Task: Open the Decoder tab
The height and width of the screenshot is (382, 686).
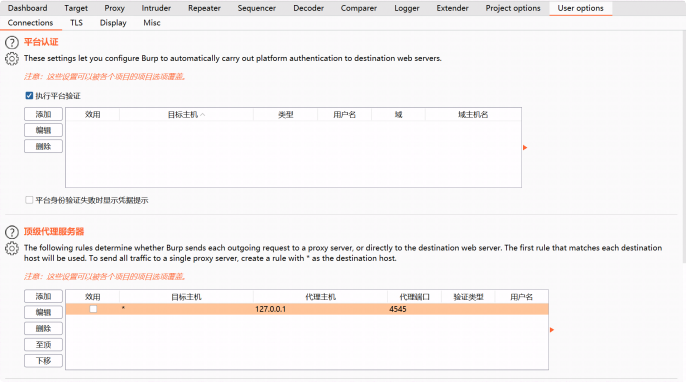Action: 308,8
